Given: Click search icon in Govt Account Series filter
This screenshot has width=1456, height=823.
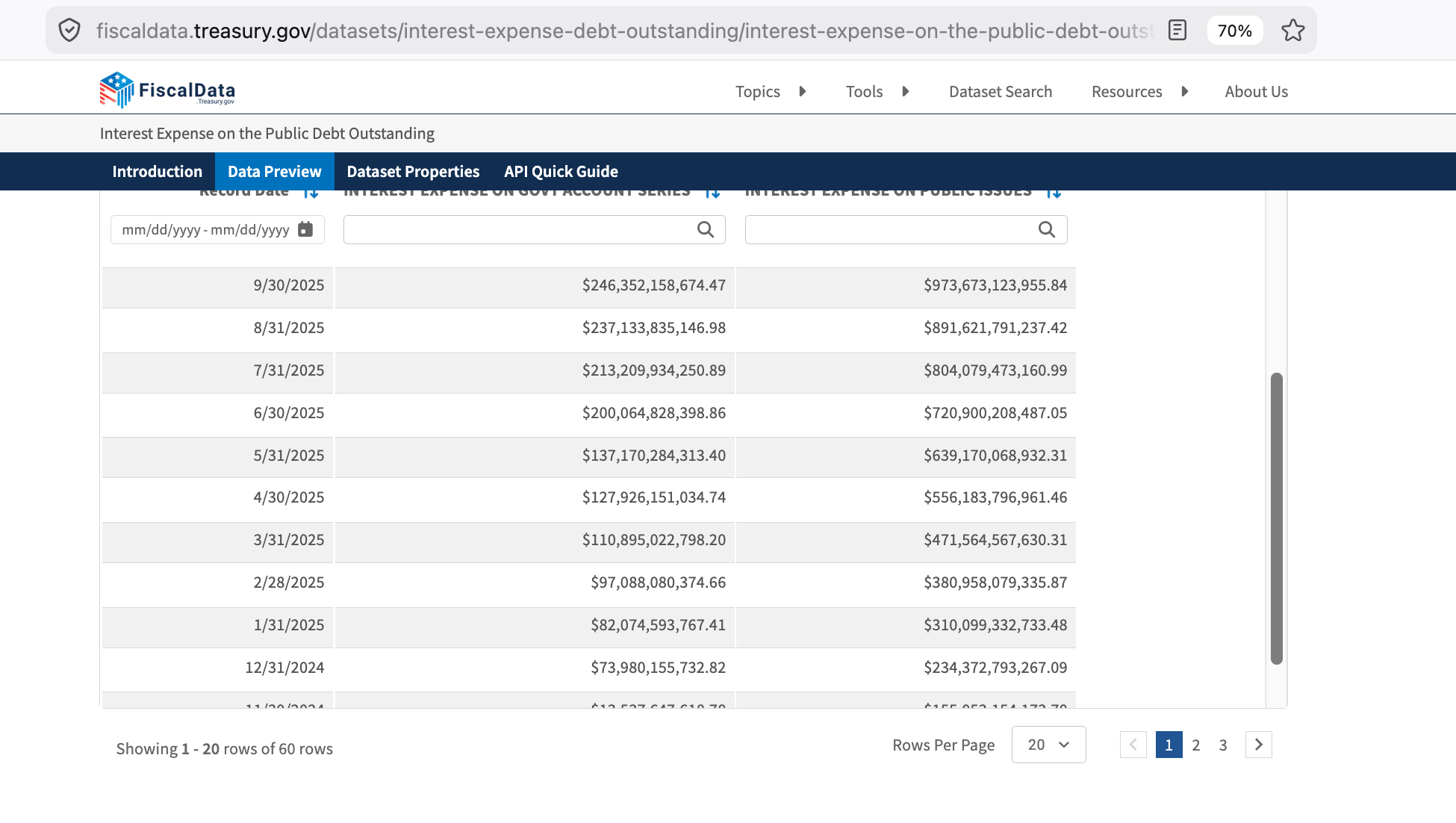Looking at the screenshot, I should click(706, 229).
